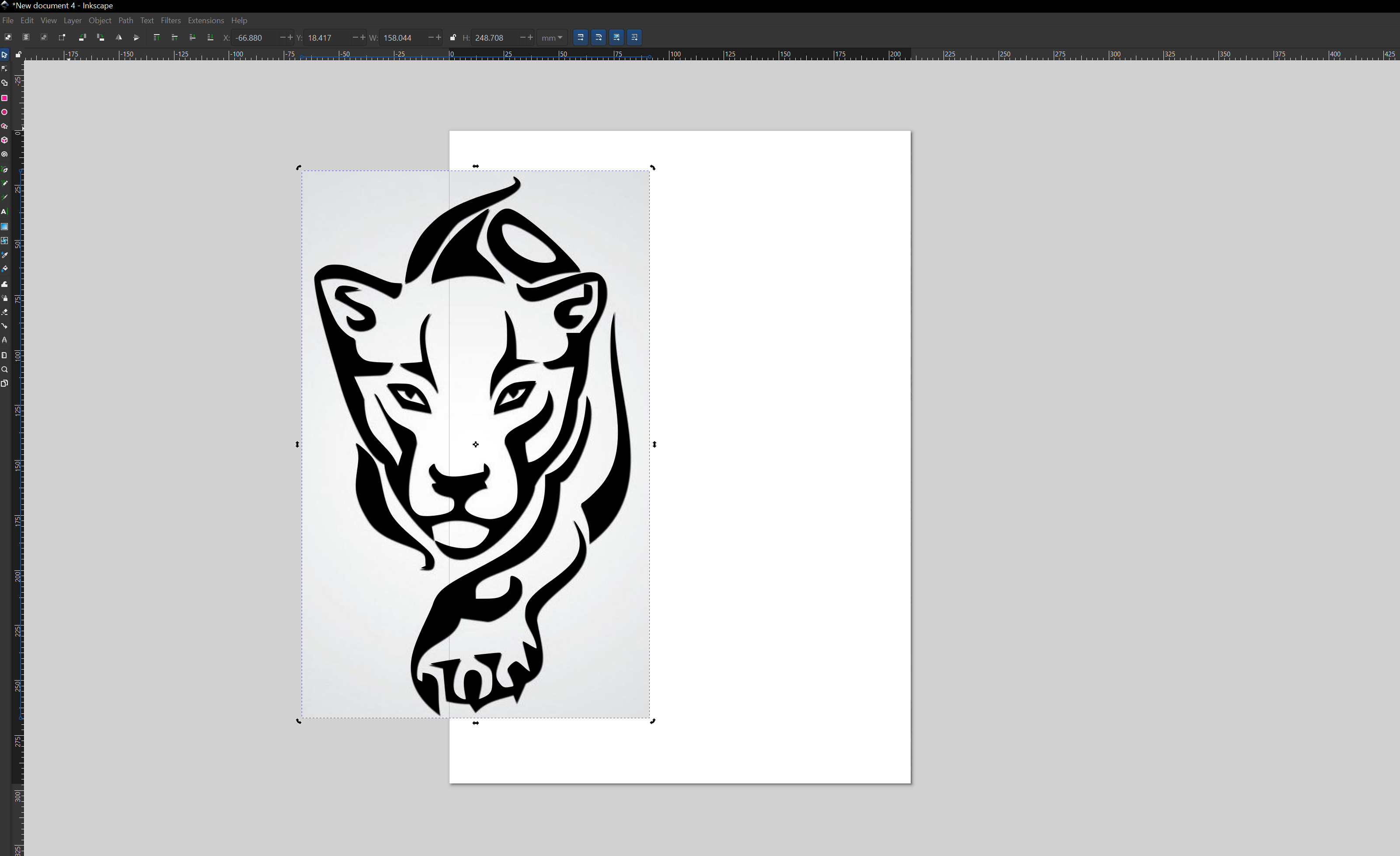The height and width of the screenshot is (856, 1400).
Task: Select the Spiral tool
Action: (x=4, y=154)
